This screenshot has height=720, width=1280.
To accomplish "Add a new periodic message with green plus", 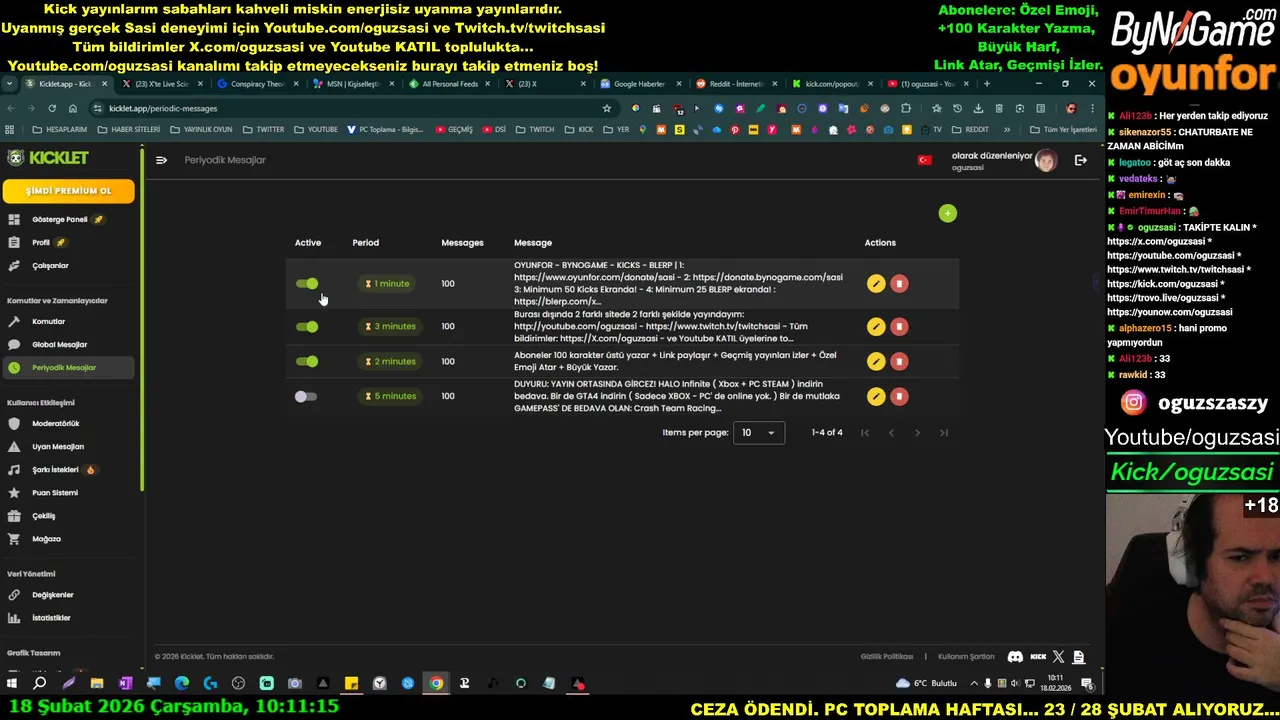I will [x=947, y=213].
